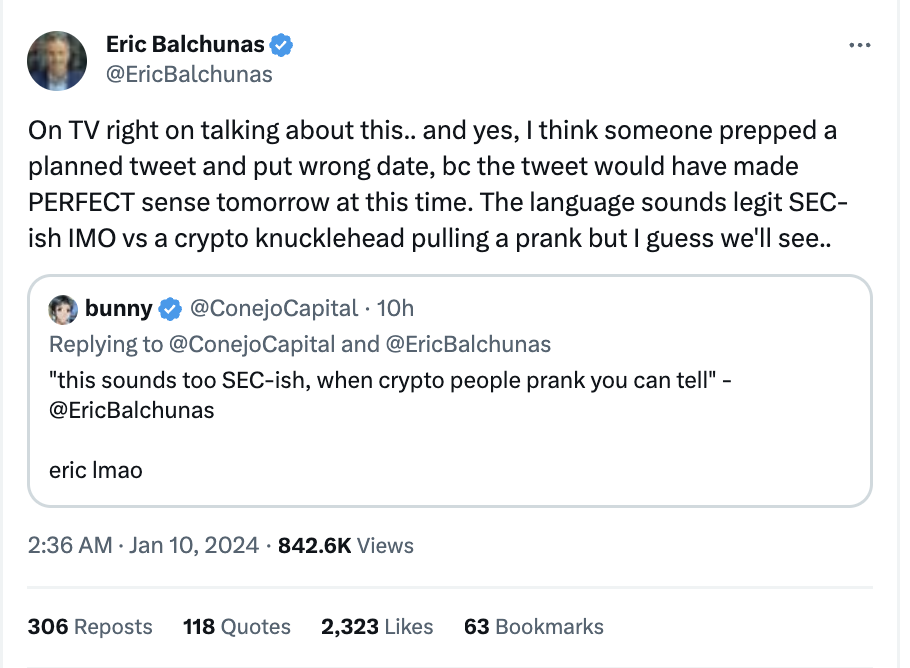910x668 pixels.
Task: Click bunny's profile picture in quoted tweet
Action: point(63,309)
